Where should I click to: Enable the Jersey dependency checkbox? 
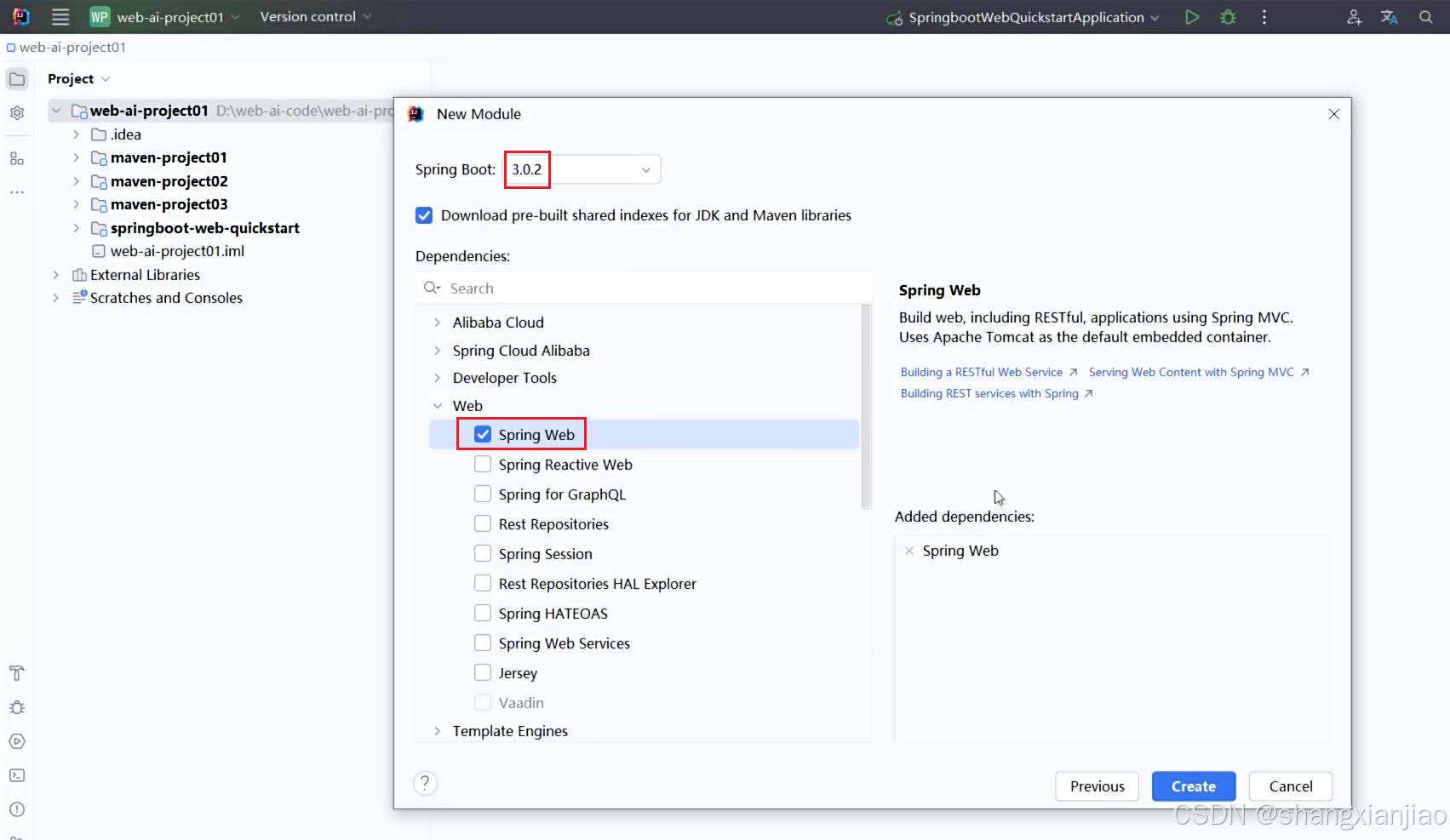pos(483,672)
